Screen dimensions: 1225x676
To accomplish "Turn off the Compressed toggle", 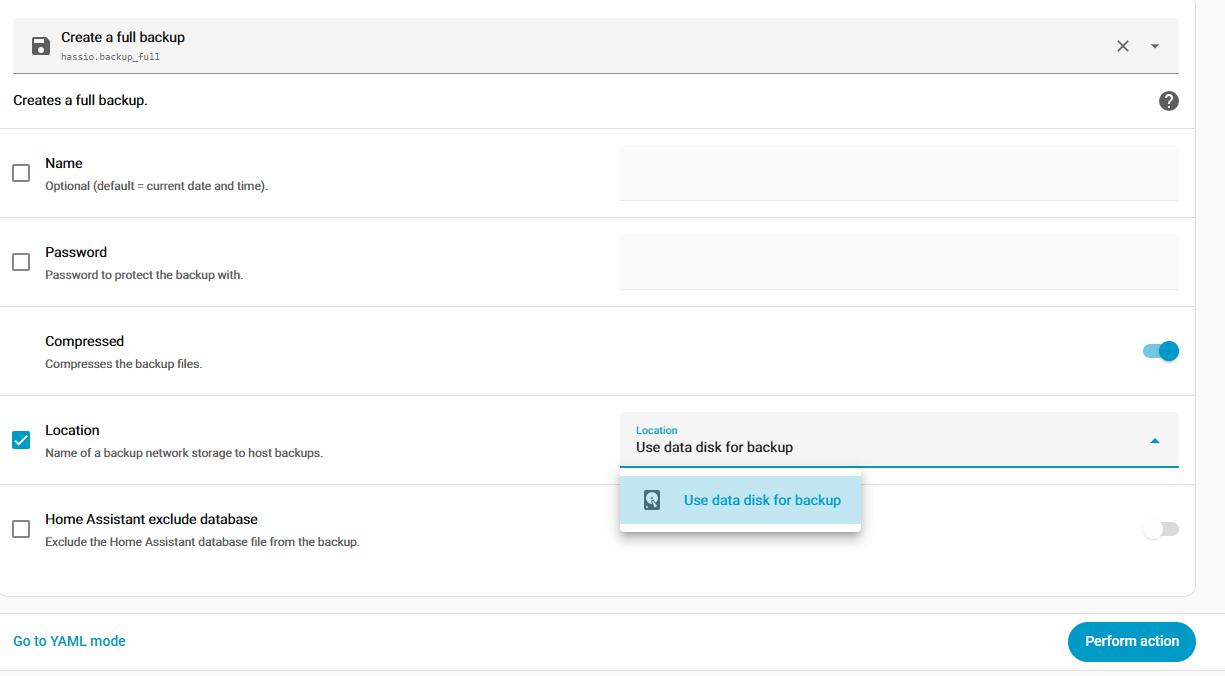I will point(1161,351).
